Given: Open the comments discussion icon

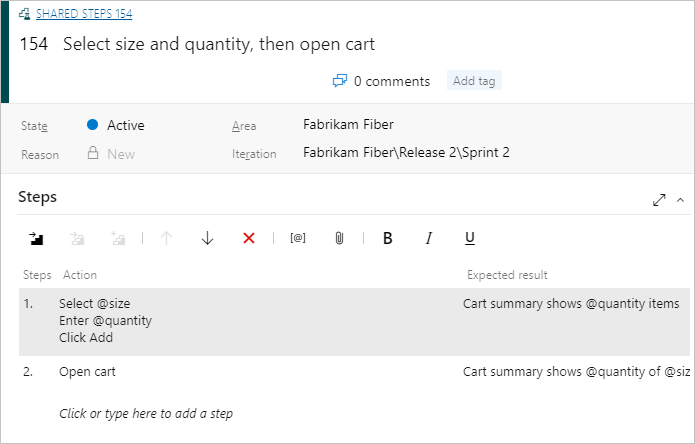Looking at the screenshot, I should [x=340, y=81].
